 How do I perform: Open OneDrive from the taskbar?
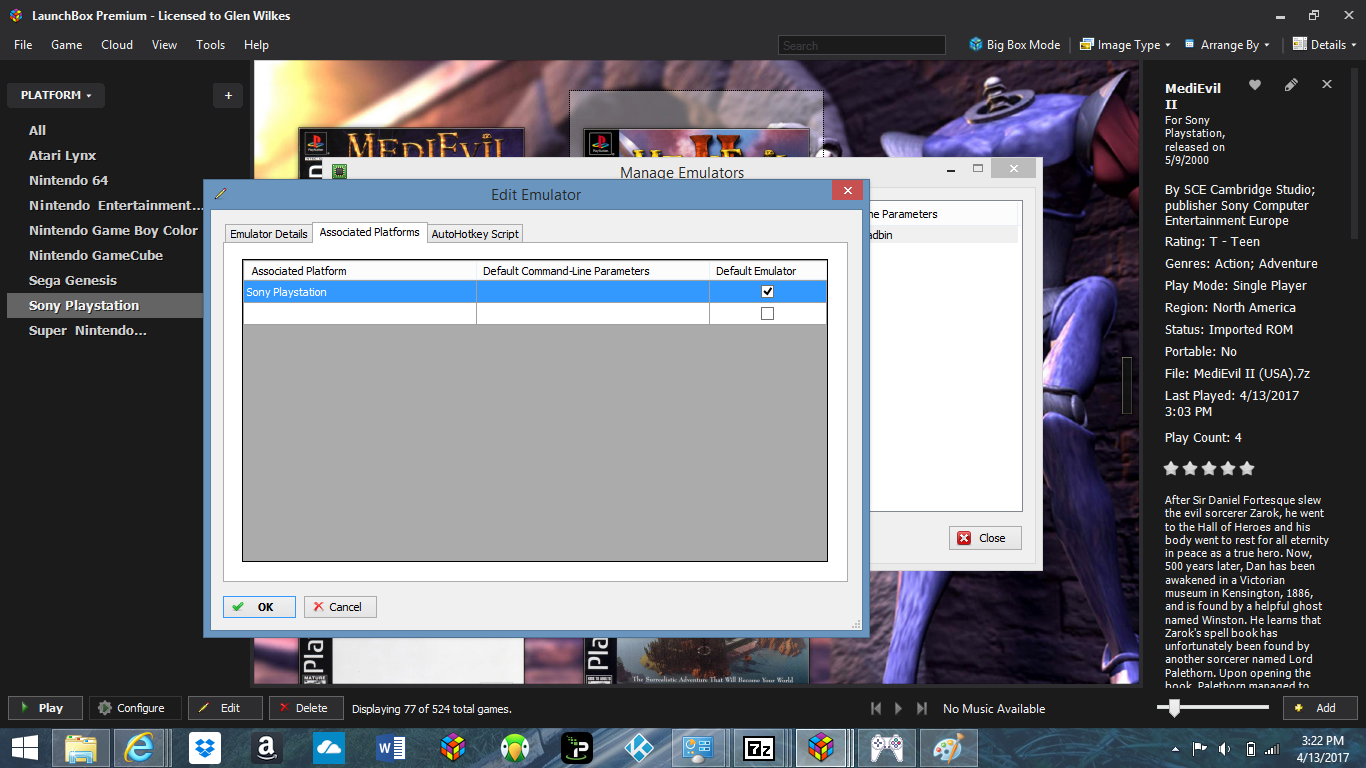pyautogui.click(x=328, y=747)
